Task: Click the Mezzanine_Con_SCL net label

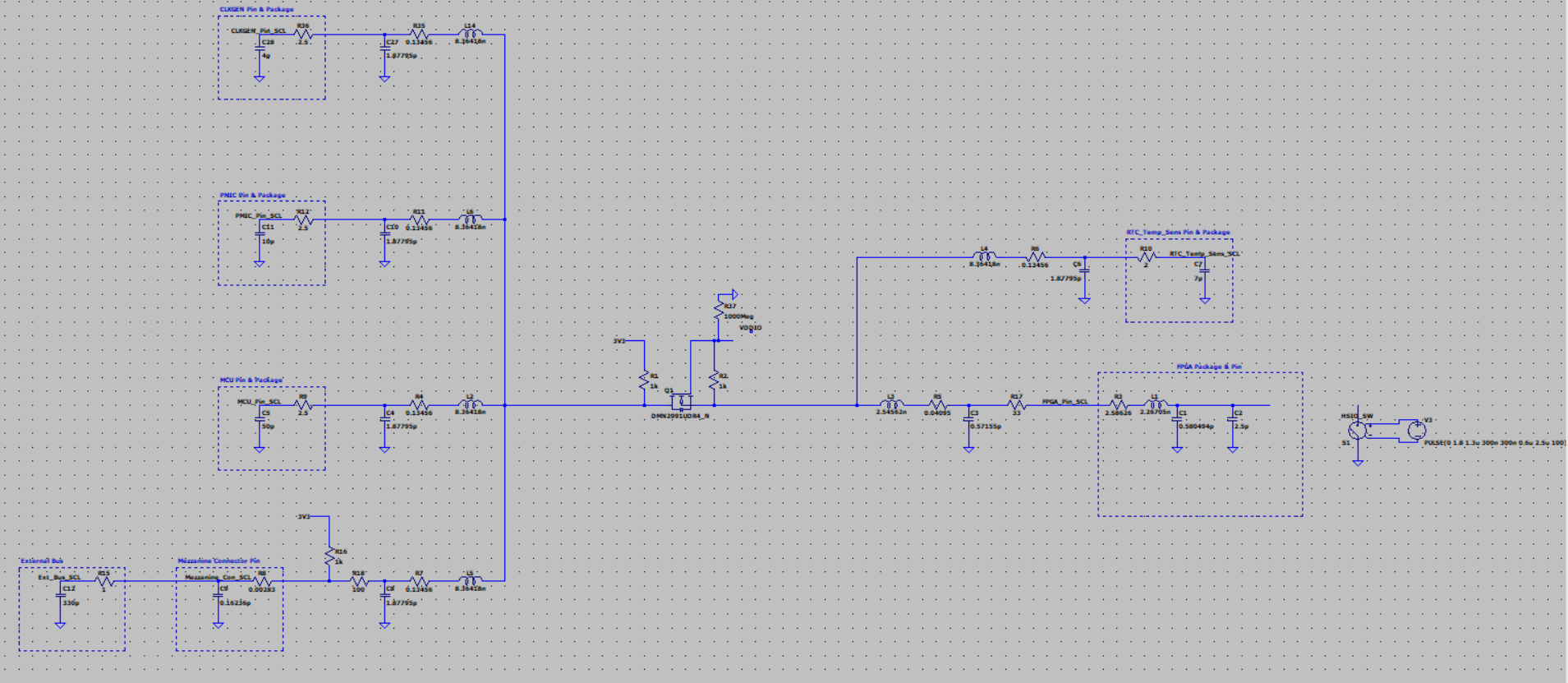Action: click(218, 578)
